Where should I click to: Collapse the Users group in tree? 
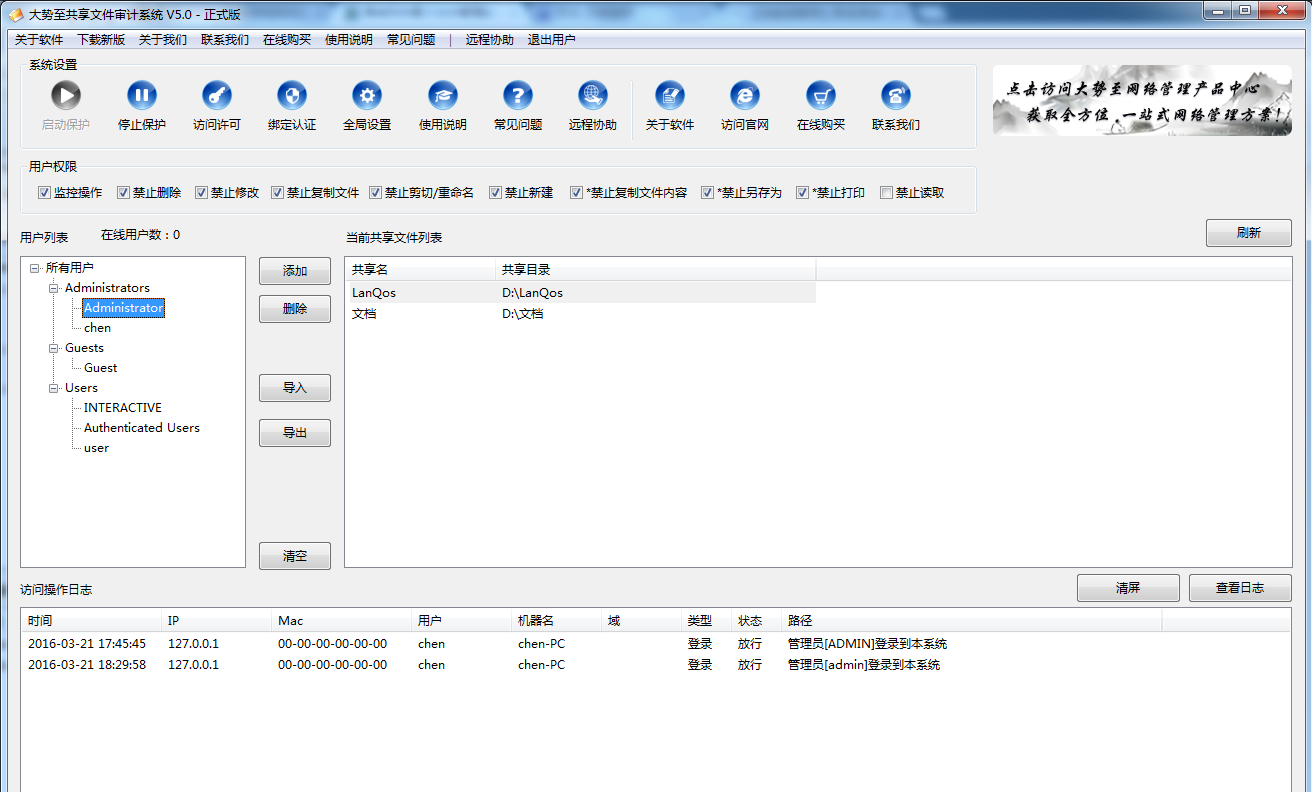click(x=54, y=388)
